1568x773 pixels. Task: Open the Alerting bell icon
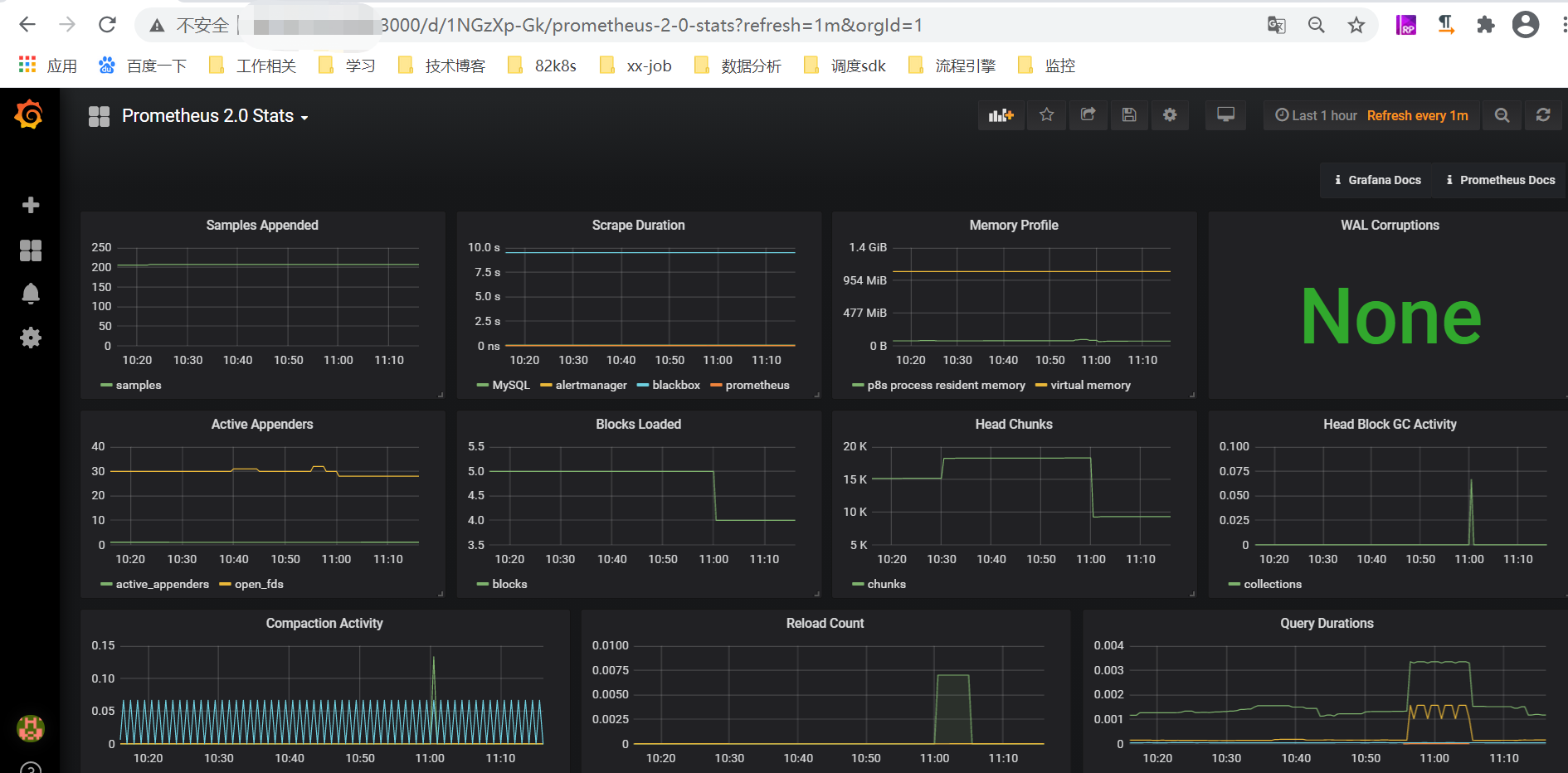coord(31,294)
